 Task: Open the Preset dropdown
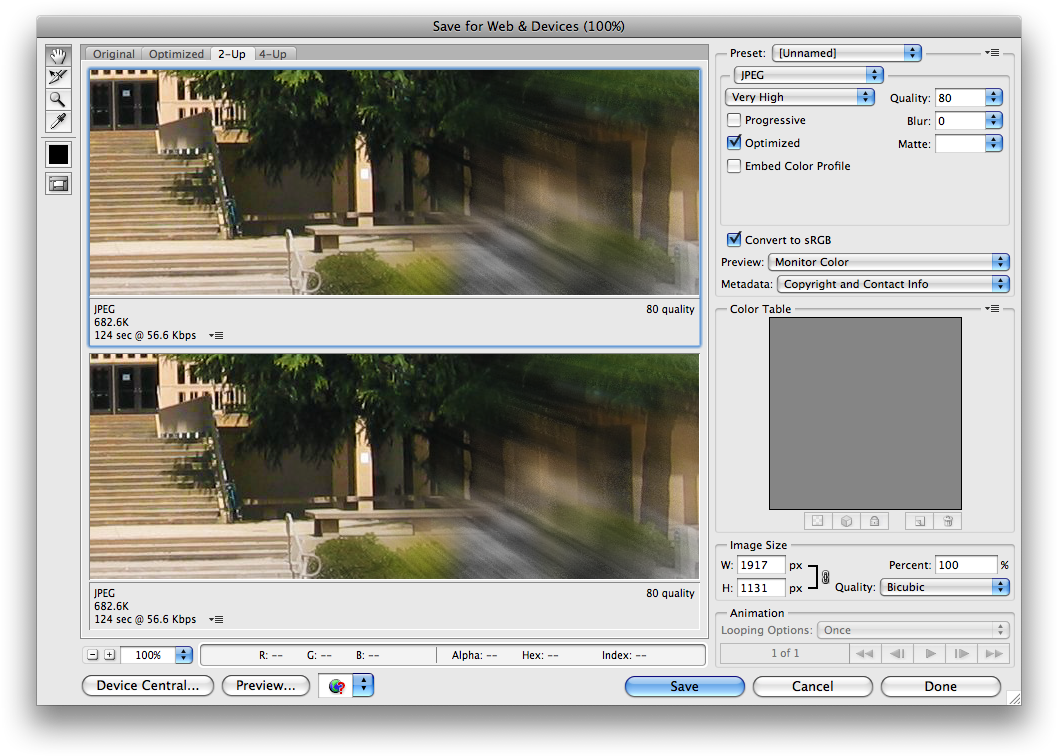pos(846,52)
